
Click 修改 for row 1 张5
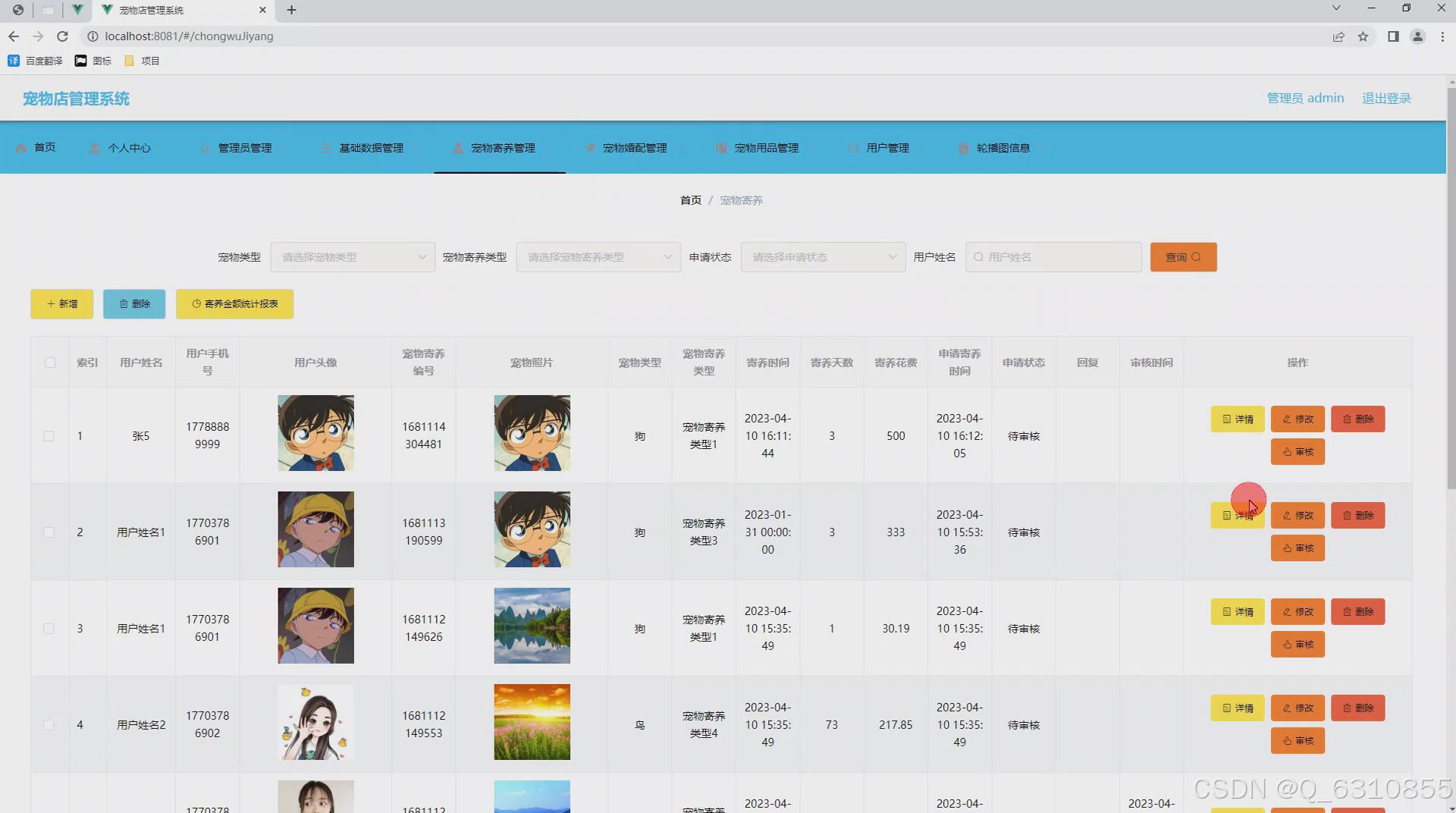click(x=1298, y=419)
